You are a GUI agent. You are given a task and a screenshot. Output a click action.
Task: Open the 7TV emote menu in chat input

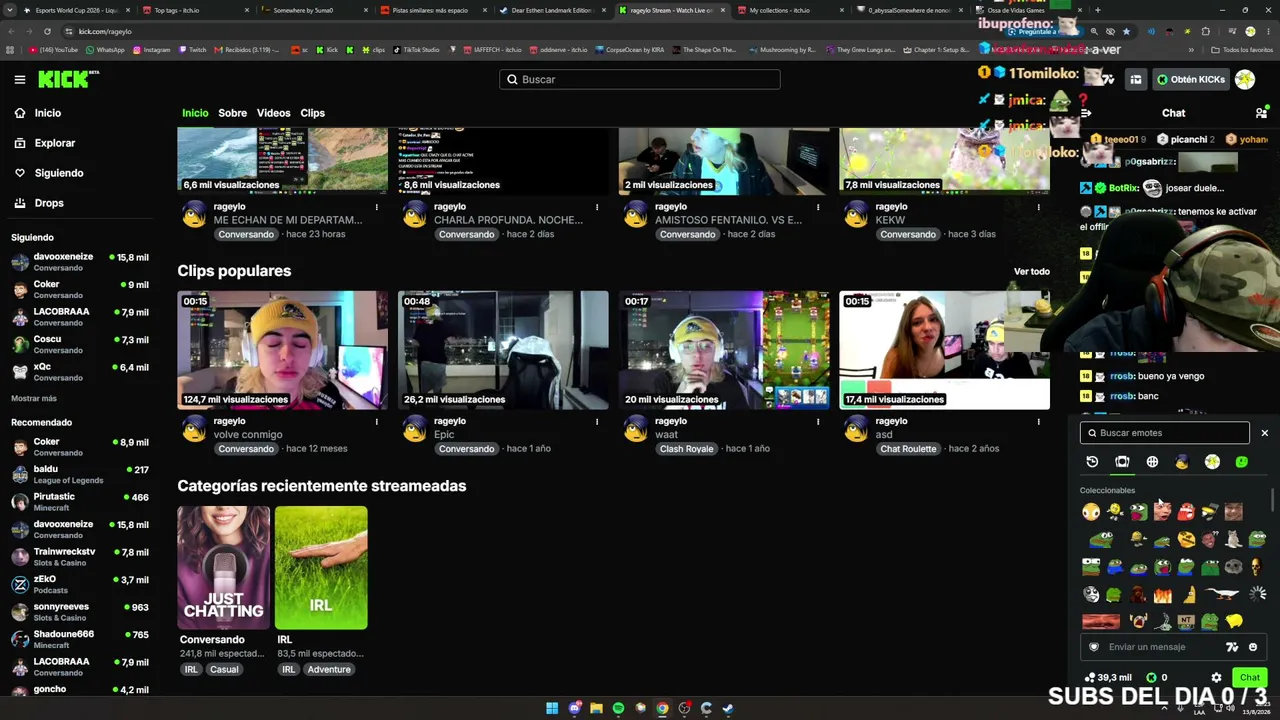click(1232, 647)
